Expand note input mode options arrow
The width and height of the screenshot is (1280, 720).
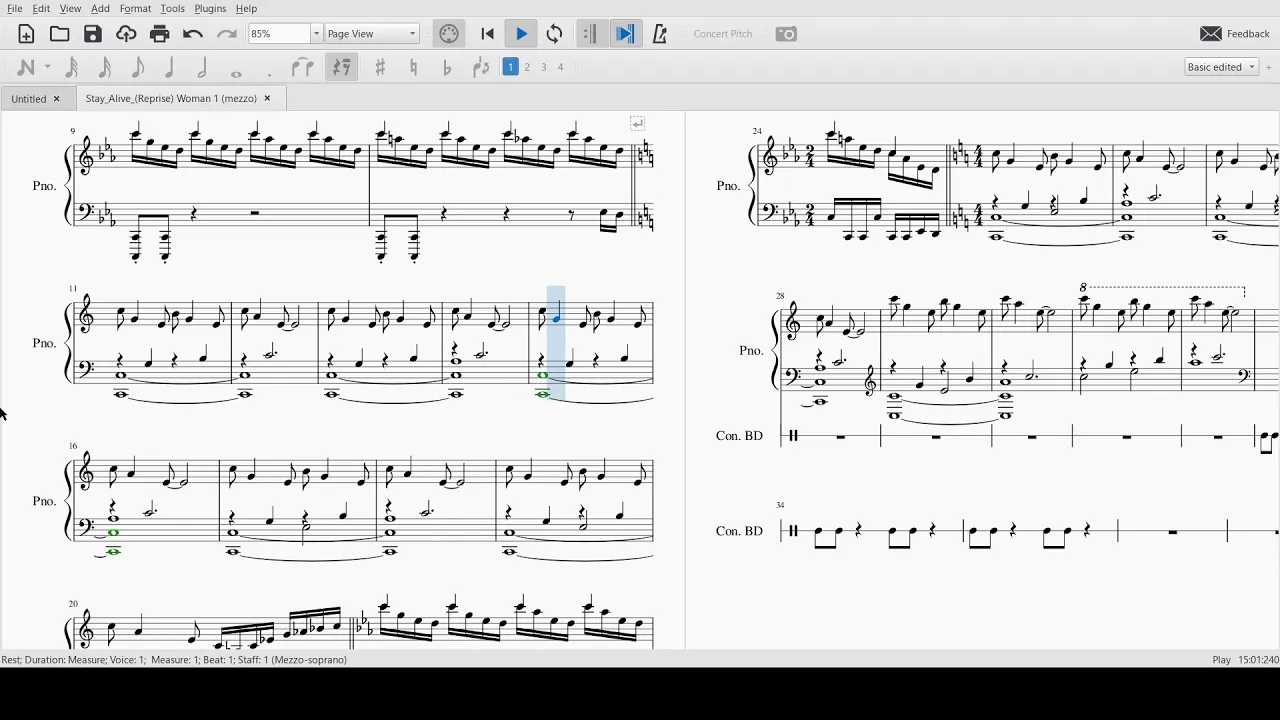coord(47,67)
